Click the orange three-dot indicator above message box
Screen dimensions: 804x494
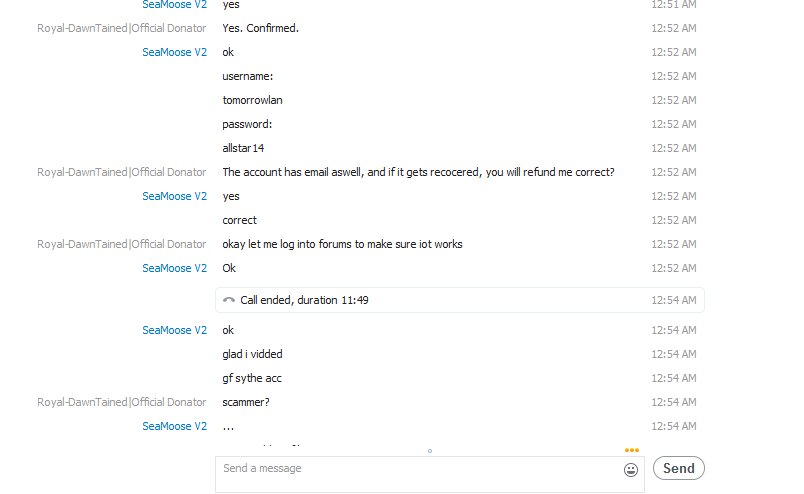(632, 450)
